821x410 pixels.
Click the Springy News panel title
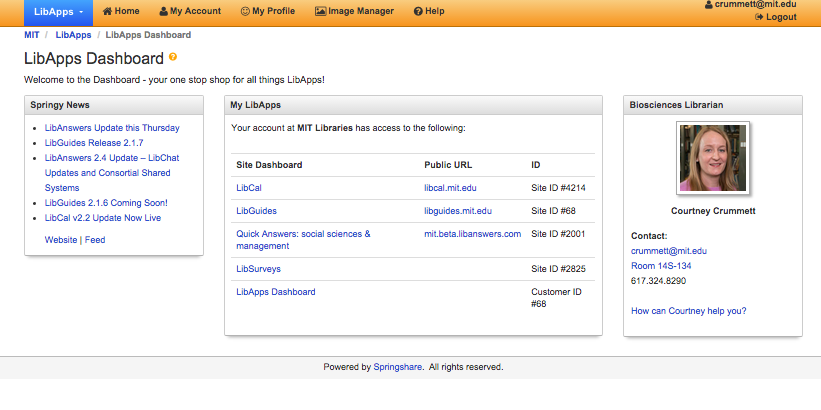click(60, 105)
